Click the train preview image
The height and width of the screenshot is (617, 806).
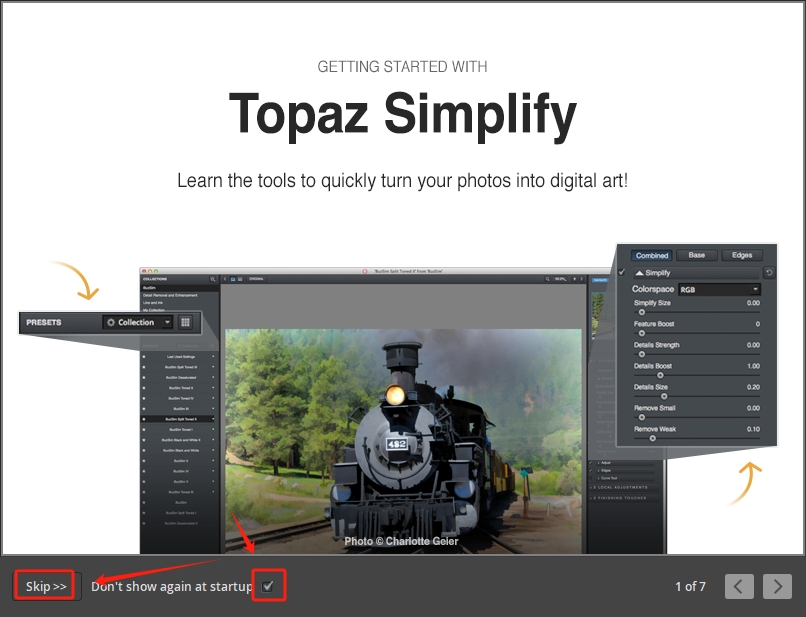(x=404, y=441)
